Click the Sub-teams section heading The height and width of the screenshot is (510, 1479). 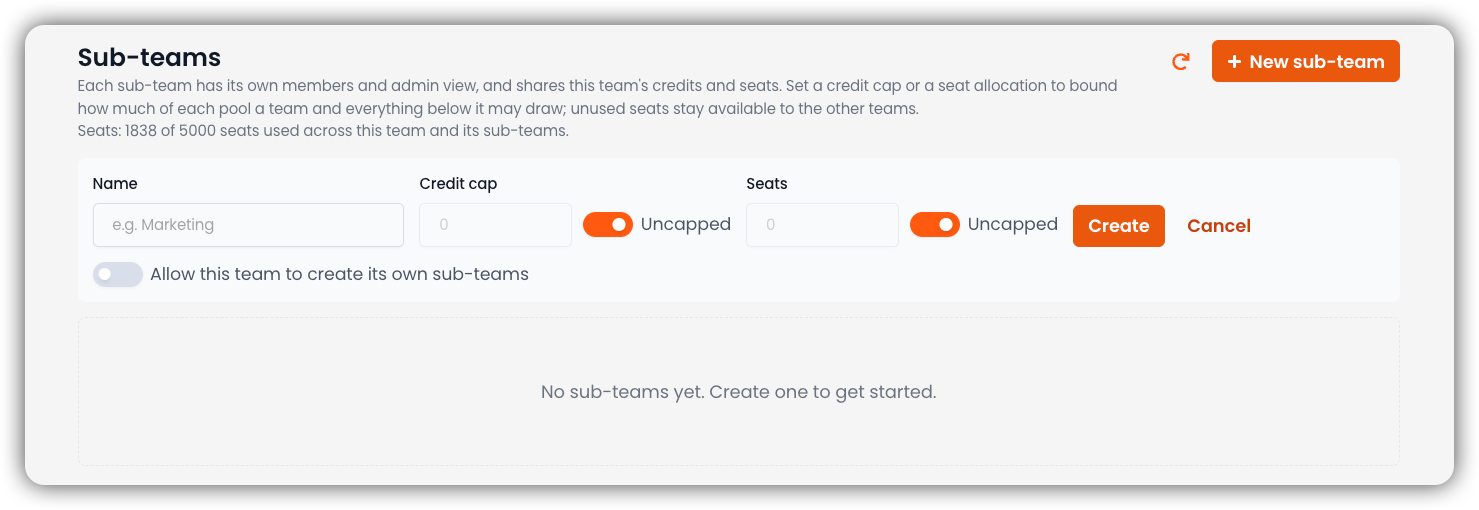coord(149,57)
